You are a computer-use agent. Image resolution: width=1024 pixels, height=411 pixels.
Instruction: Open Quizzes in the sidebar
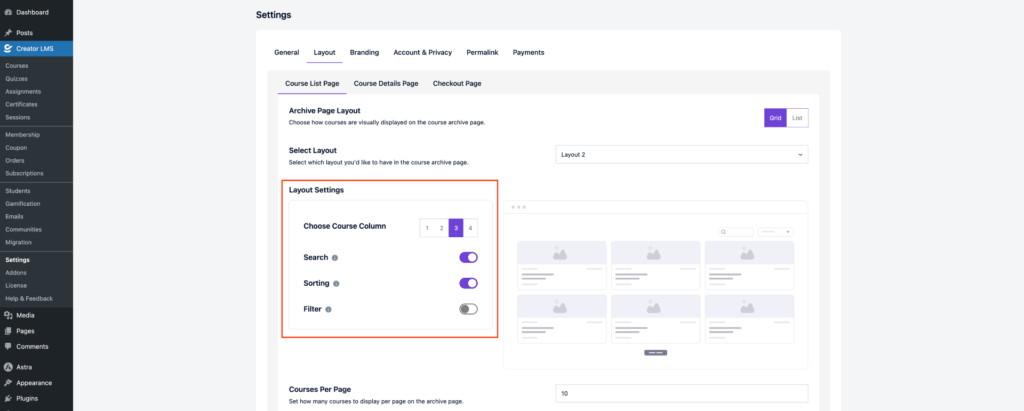pos(18,79)
